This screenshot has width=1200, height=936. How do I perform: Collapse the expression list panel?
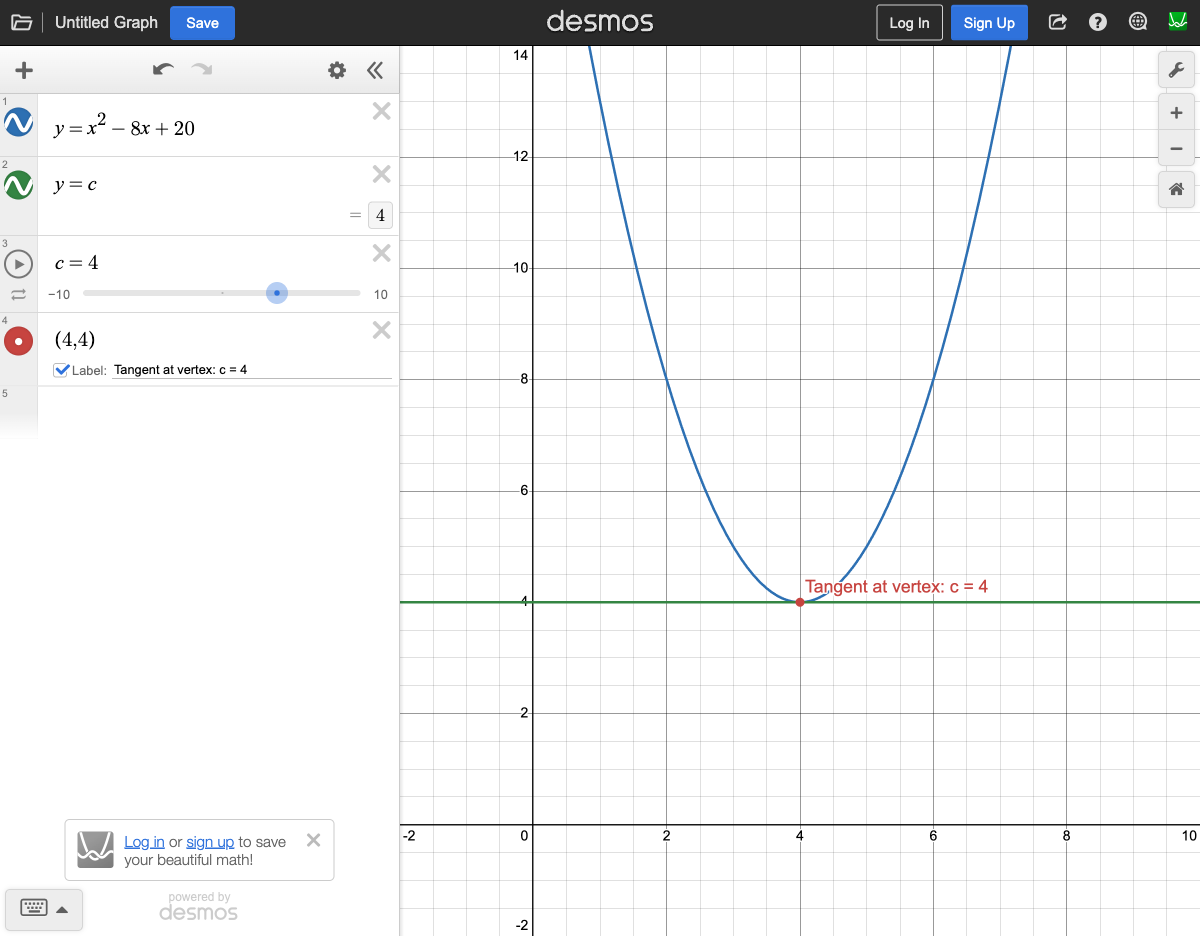[375, 70]
